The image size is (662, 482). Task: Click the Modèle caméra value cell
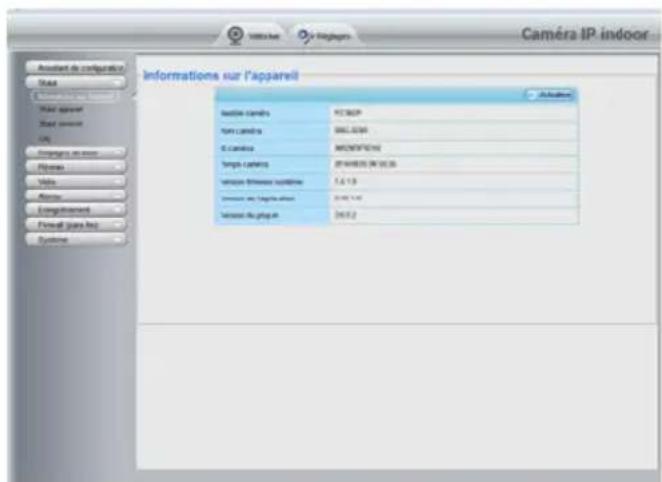[454, 113]
